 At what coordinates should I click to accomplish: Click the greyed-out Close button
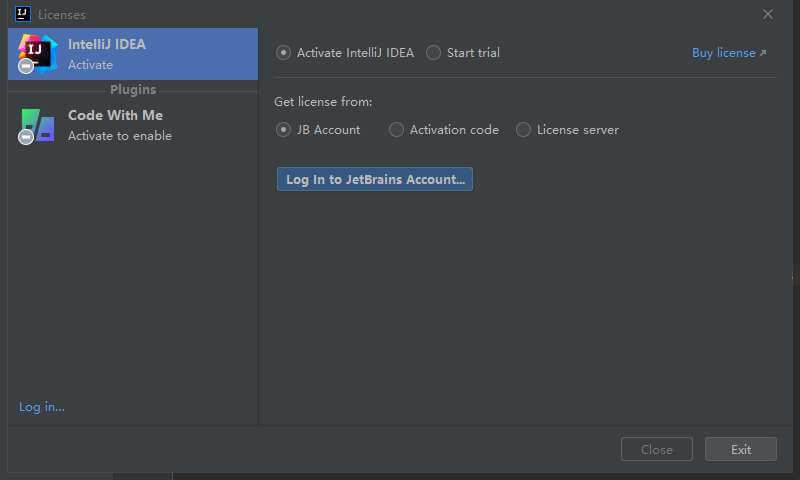point(657,449)
